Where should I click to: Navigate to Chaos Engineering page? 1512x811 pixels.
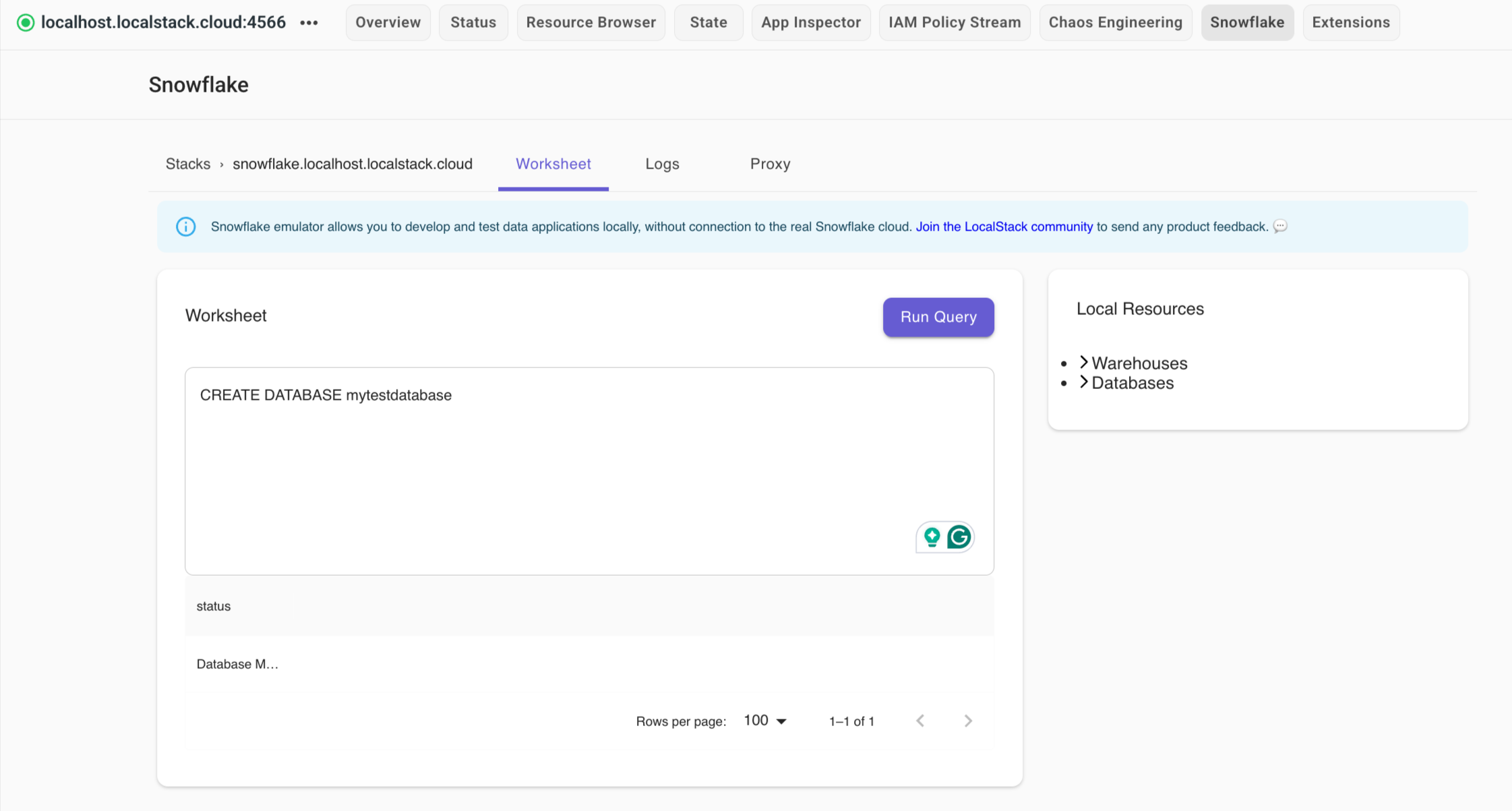pos(1115,22)
